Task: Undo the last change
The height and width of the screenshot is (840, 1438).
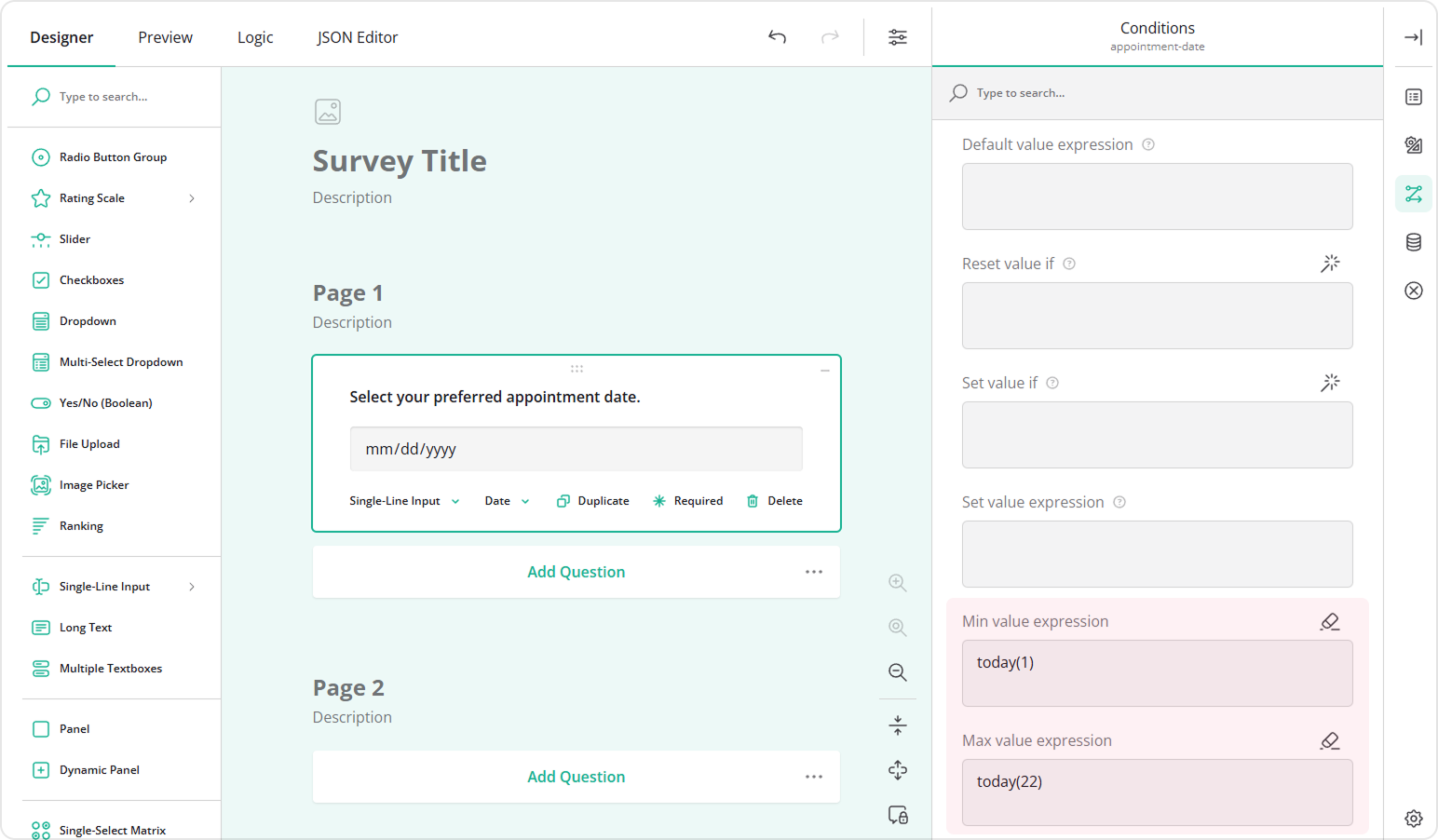Action: tap(777, 37)
